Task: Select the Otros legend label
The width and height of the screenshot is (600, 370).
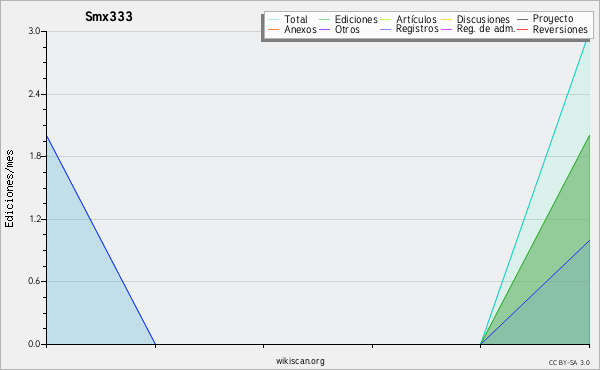Action: pos(347,29)
